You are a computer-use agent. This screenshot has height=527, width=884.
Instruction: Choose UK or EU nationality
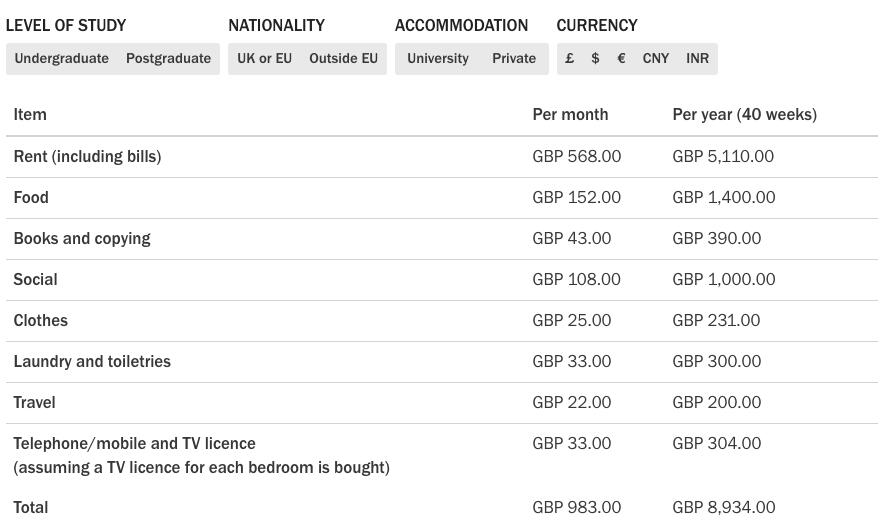click(265, 59)
